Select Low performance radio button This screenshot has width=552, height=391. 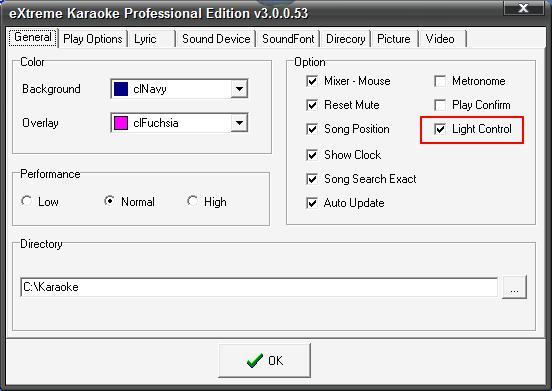(x=26, y=201)
